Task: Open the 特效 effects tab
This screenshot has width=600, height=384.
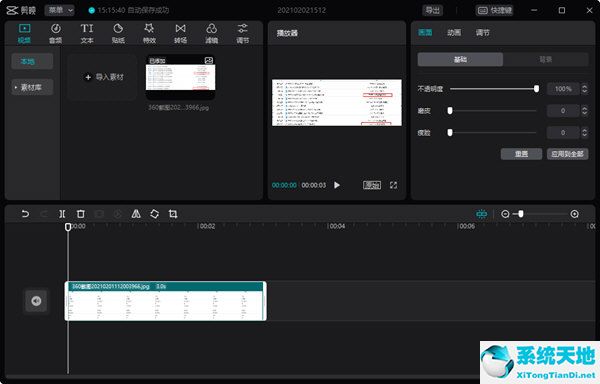Action: 149,33
